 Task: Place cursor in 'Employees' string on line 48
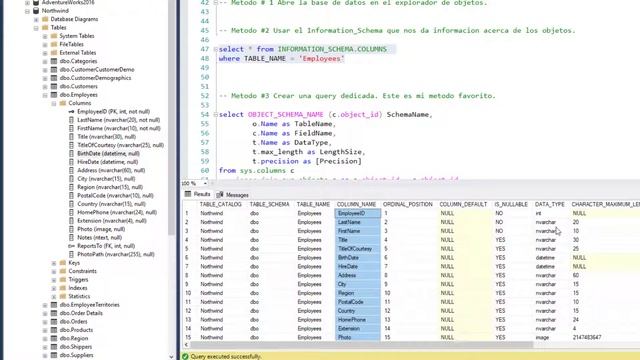tap(322, 59)
